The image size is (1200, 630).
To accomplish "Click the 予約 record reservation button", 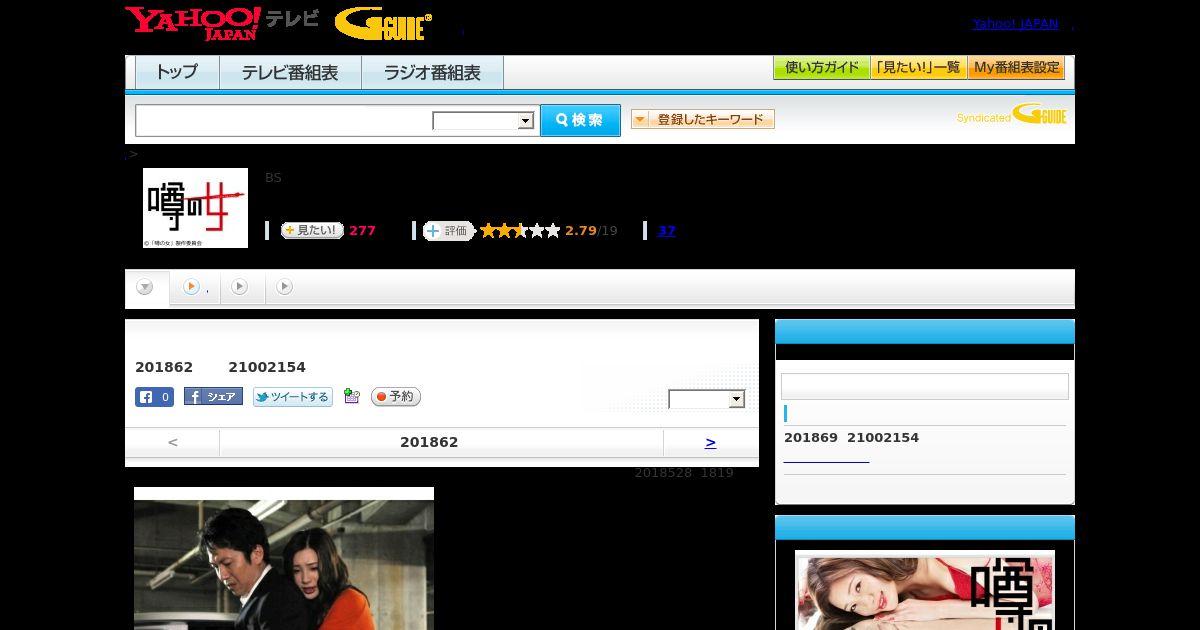I will click(x=396, y=397).
